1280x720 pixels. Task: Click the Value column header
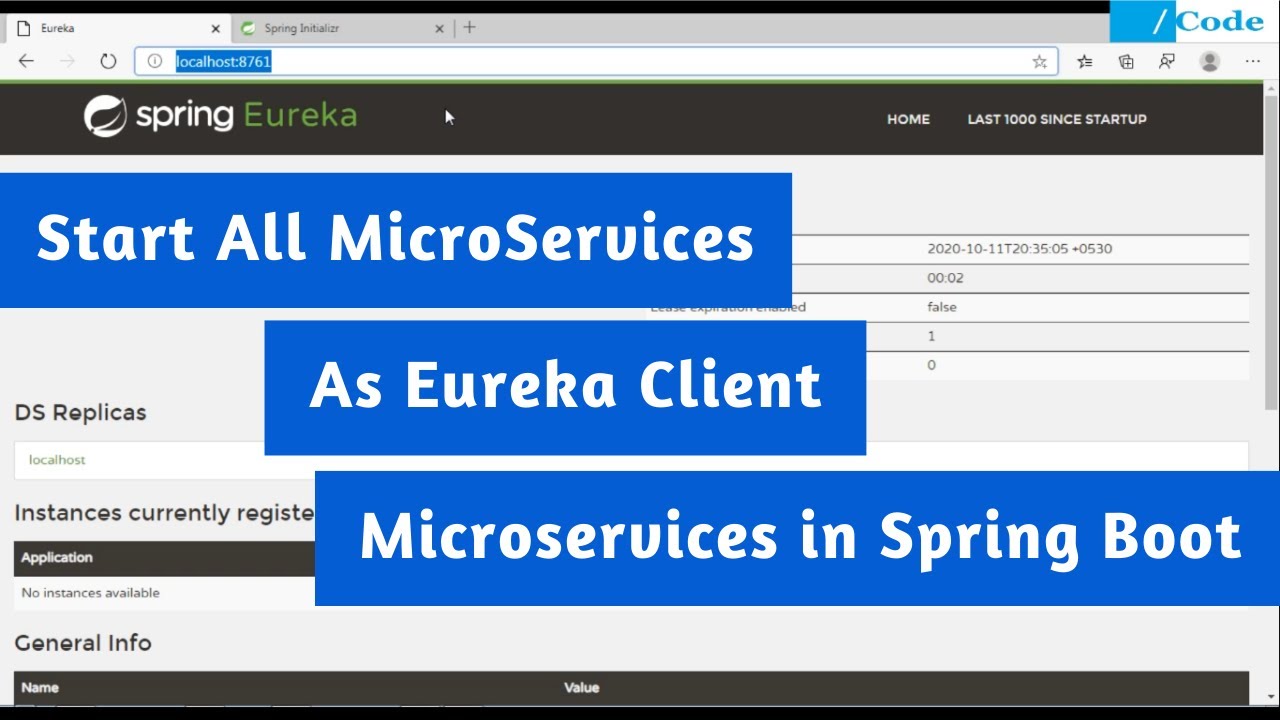[x=581, y=688]
